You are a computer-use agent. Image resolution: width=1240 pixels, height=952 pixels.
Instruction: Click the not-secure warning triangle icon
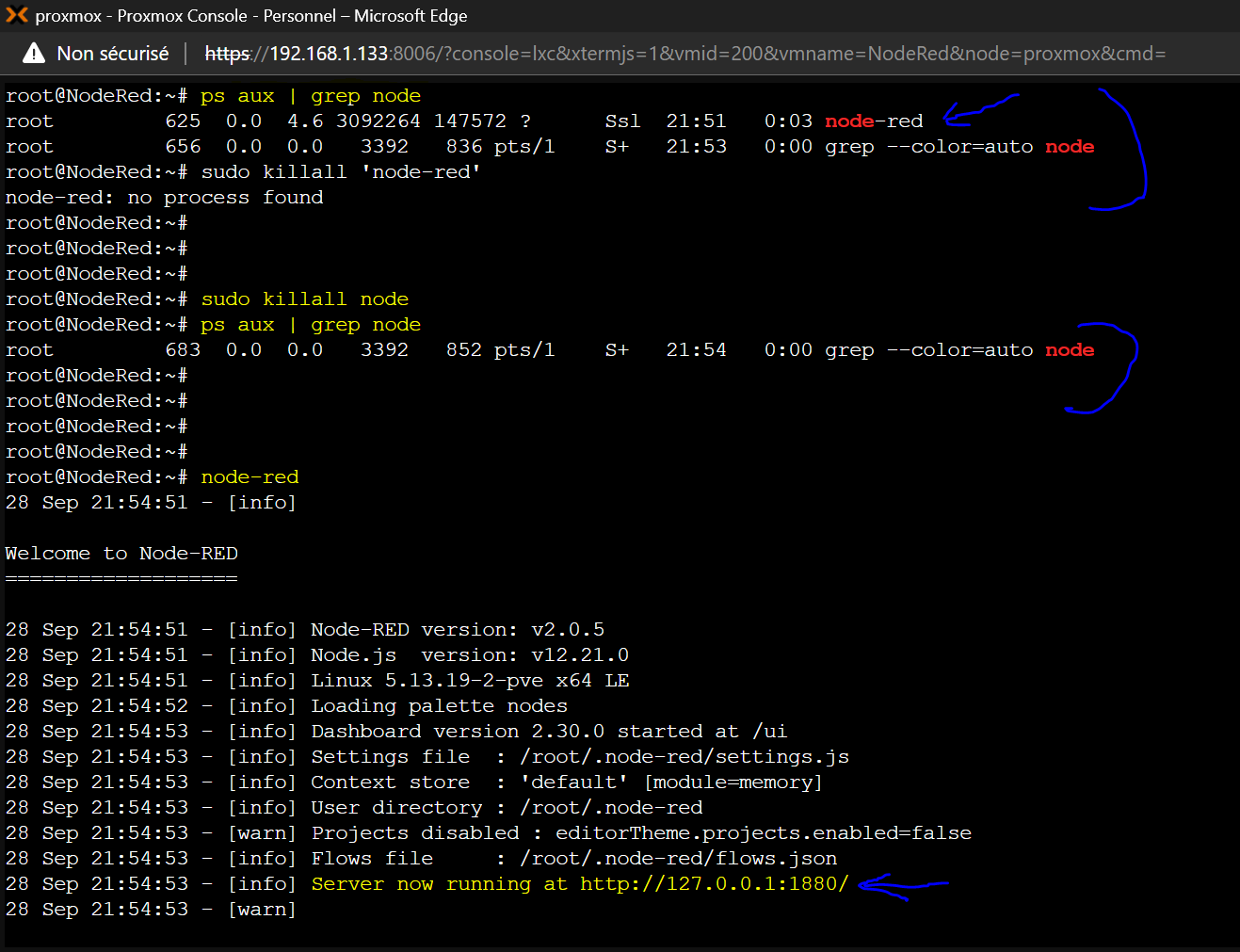click(x=34, y=54)
